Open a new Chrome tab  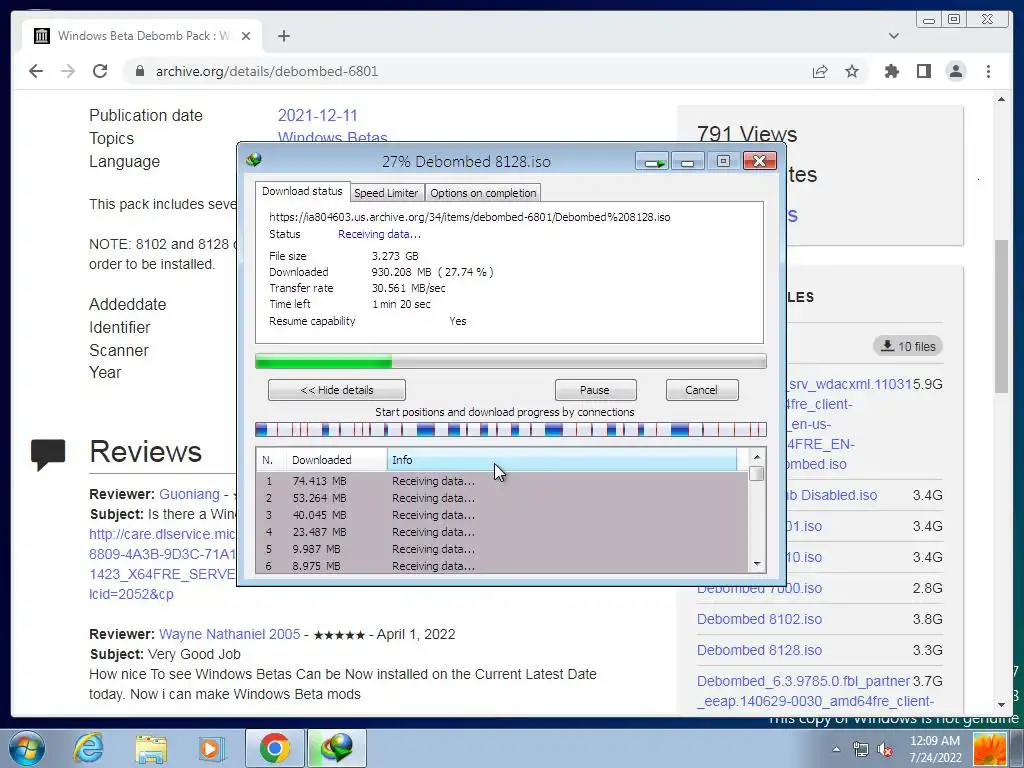pos(283,36)
